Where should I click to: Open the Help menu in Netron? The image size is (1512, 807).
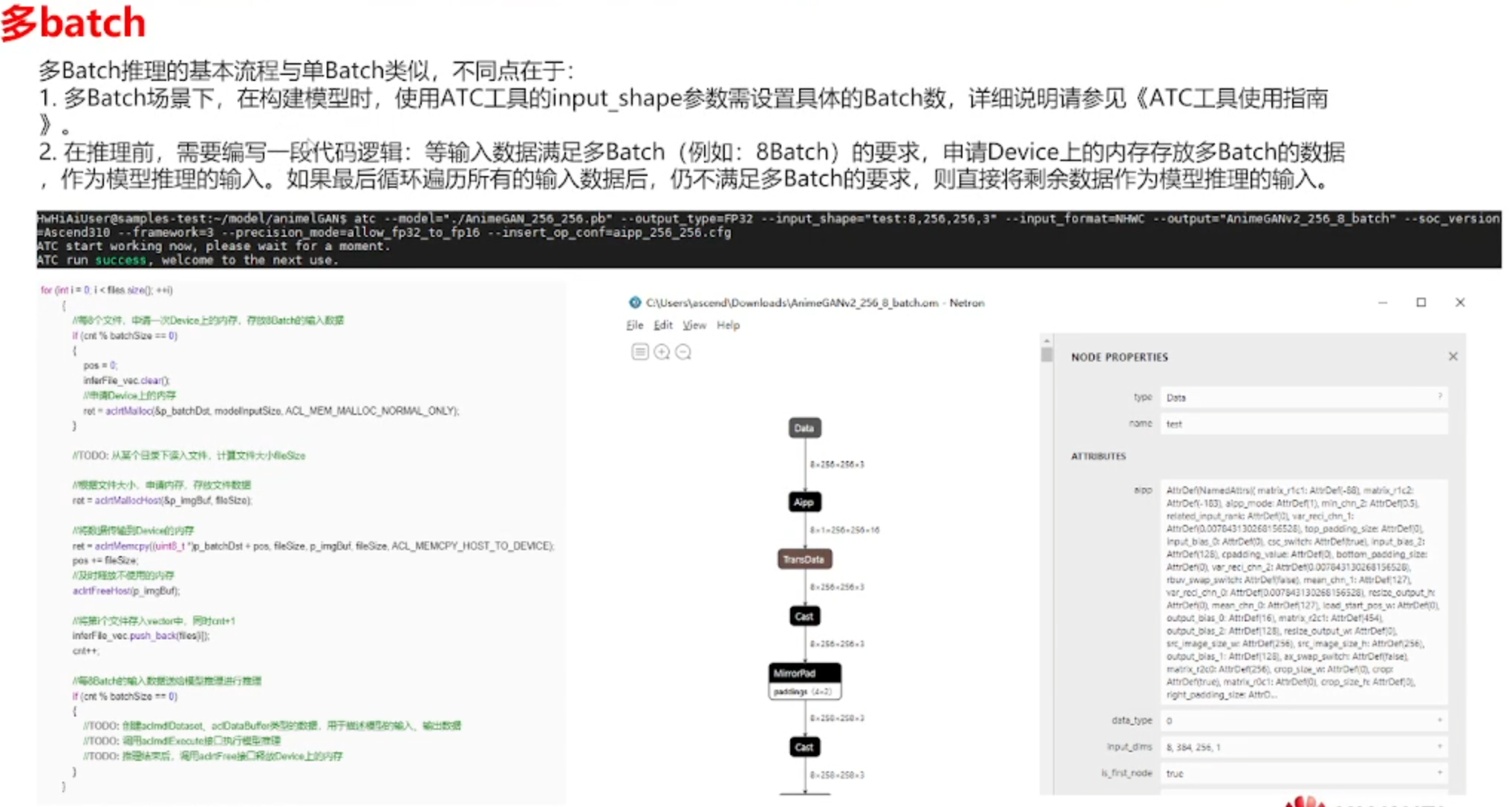pos(728,325)
